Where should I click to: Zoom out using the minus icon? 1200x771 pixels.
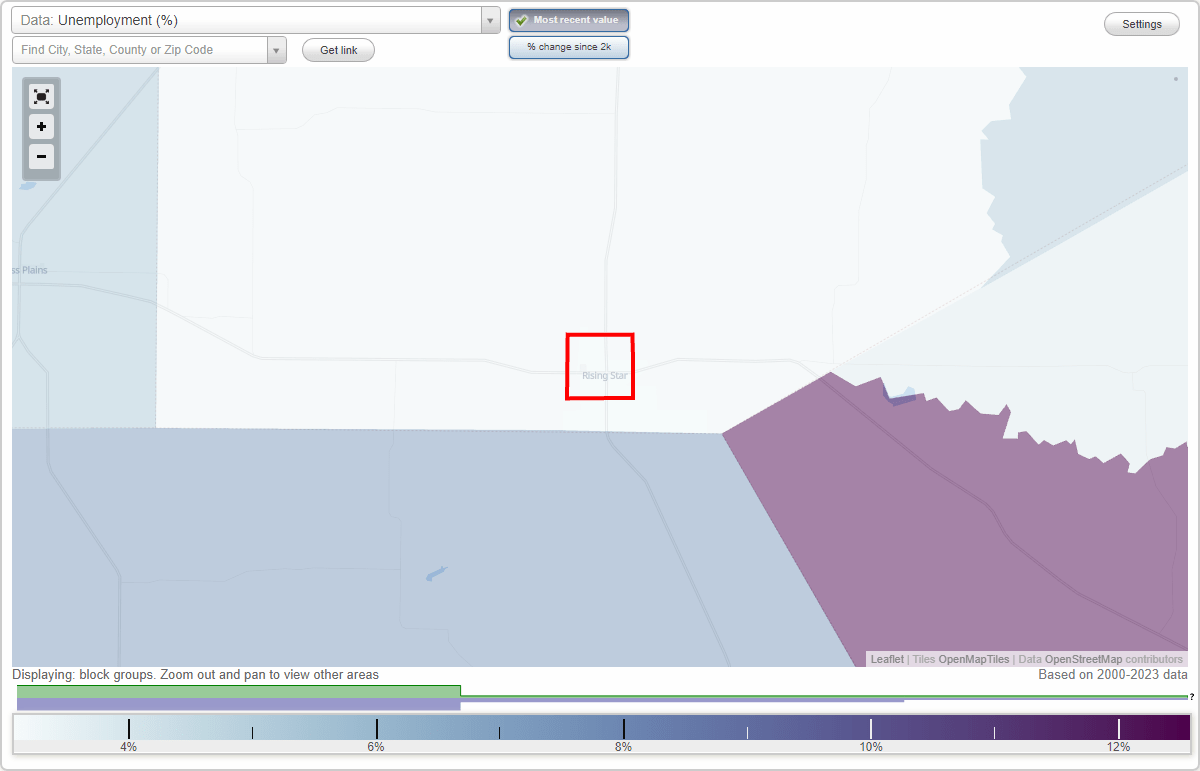pyautogui.click(x=41, y=157)
